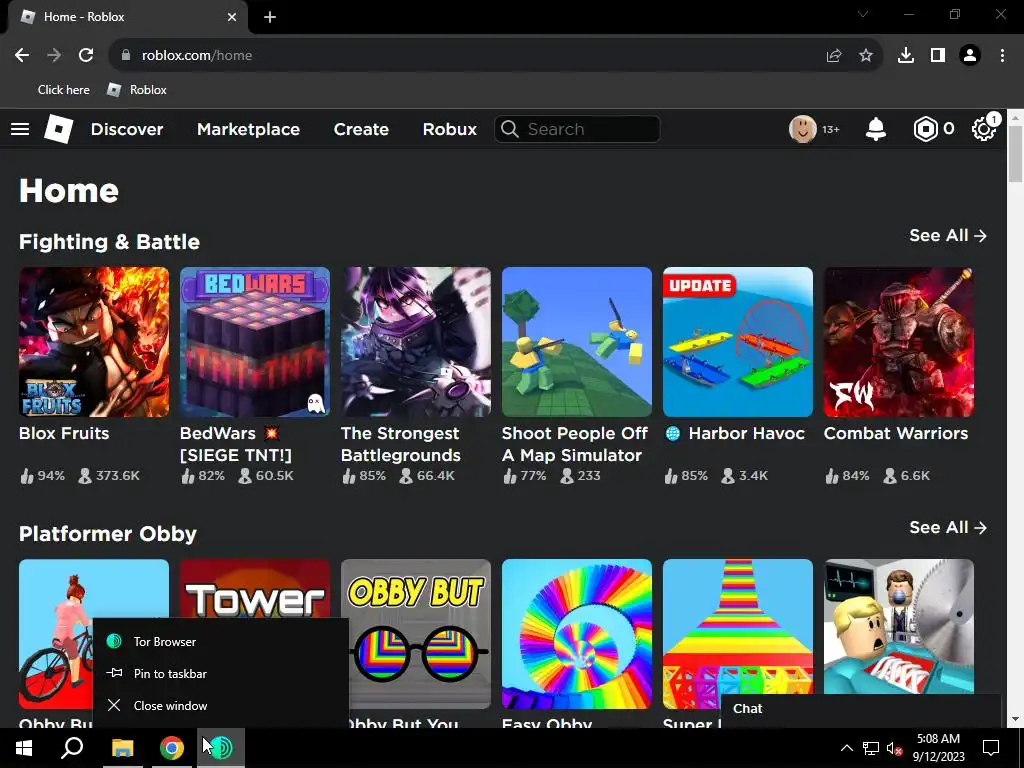
Task: Open the 'Click here' bookmark
Action: coord(63,90)
